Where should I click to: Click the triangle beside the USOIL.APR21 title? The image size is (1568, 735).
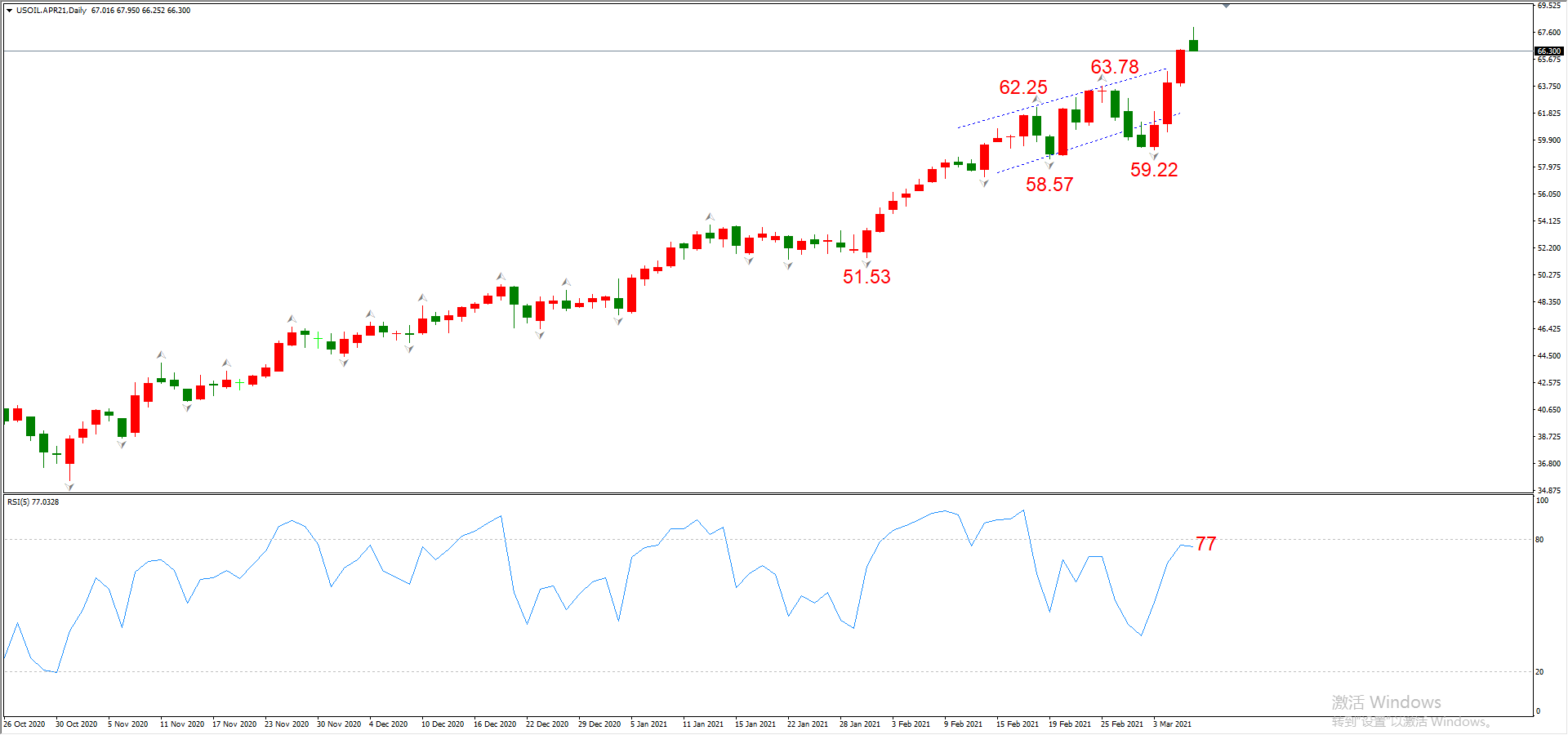click(x=9, y=11)
